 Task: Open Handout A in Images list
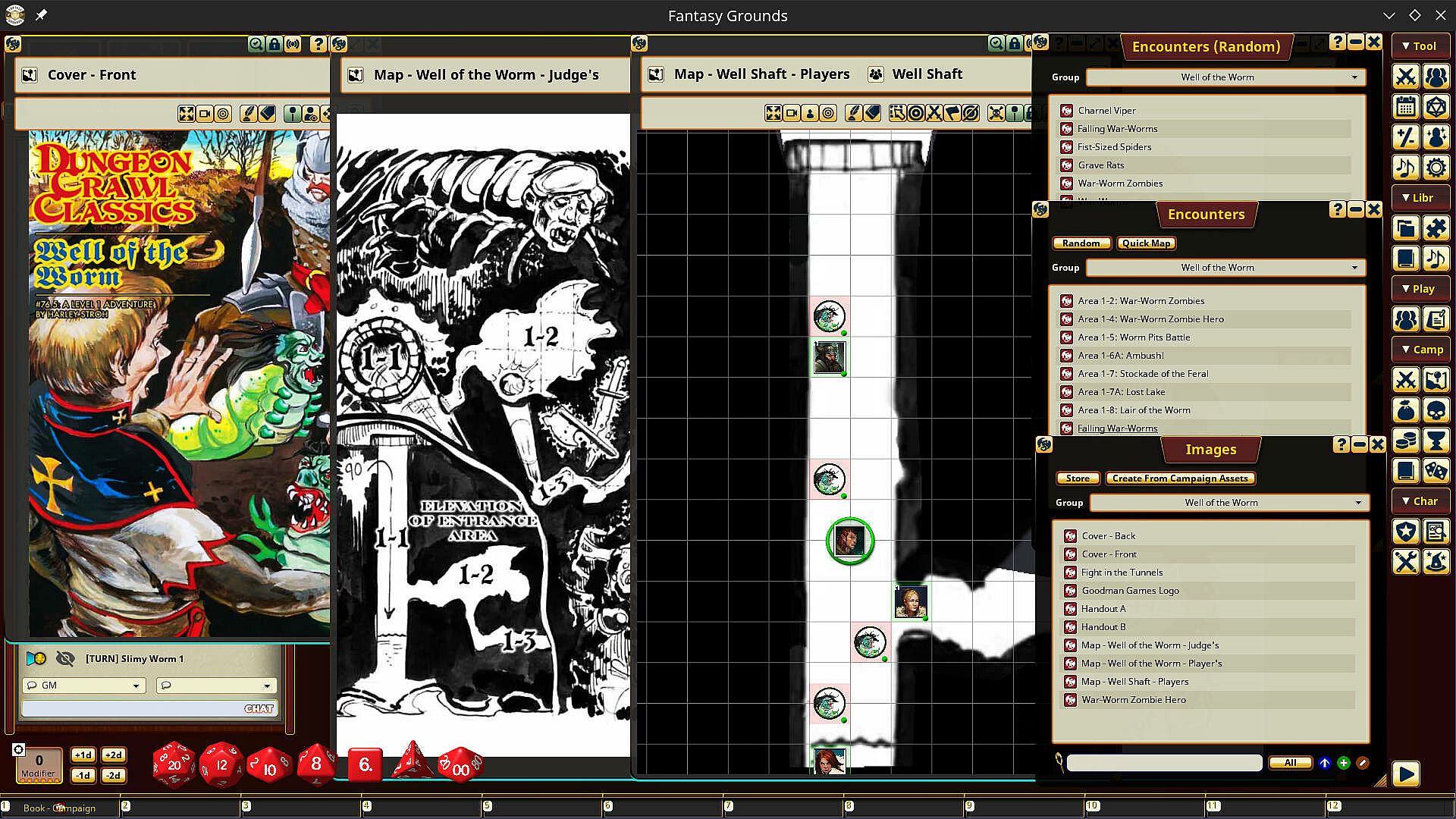[x=1103, y=609]
